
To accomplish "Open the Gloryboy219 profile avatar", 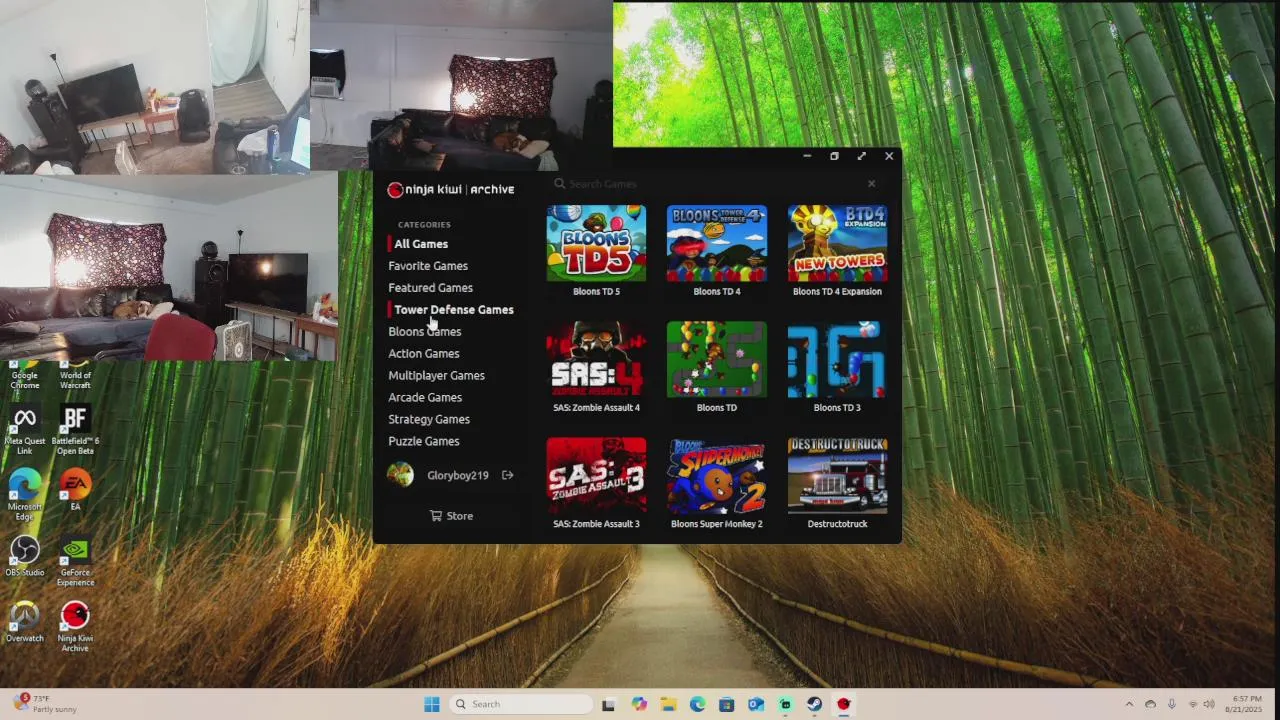I will tap(400, 475).
